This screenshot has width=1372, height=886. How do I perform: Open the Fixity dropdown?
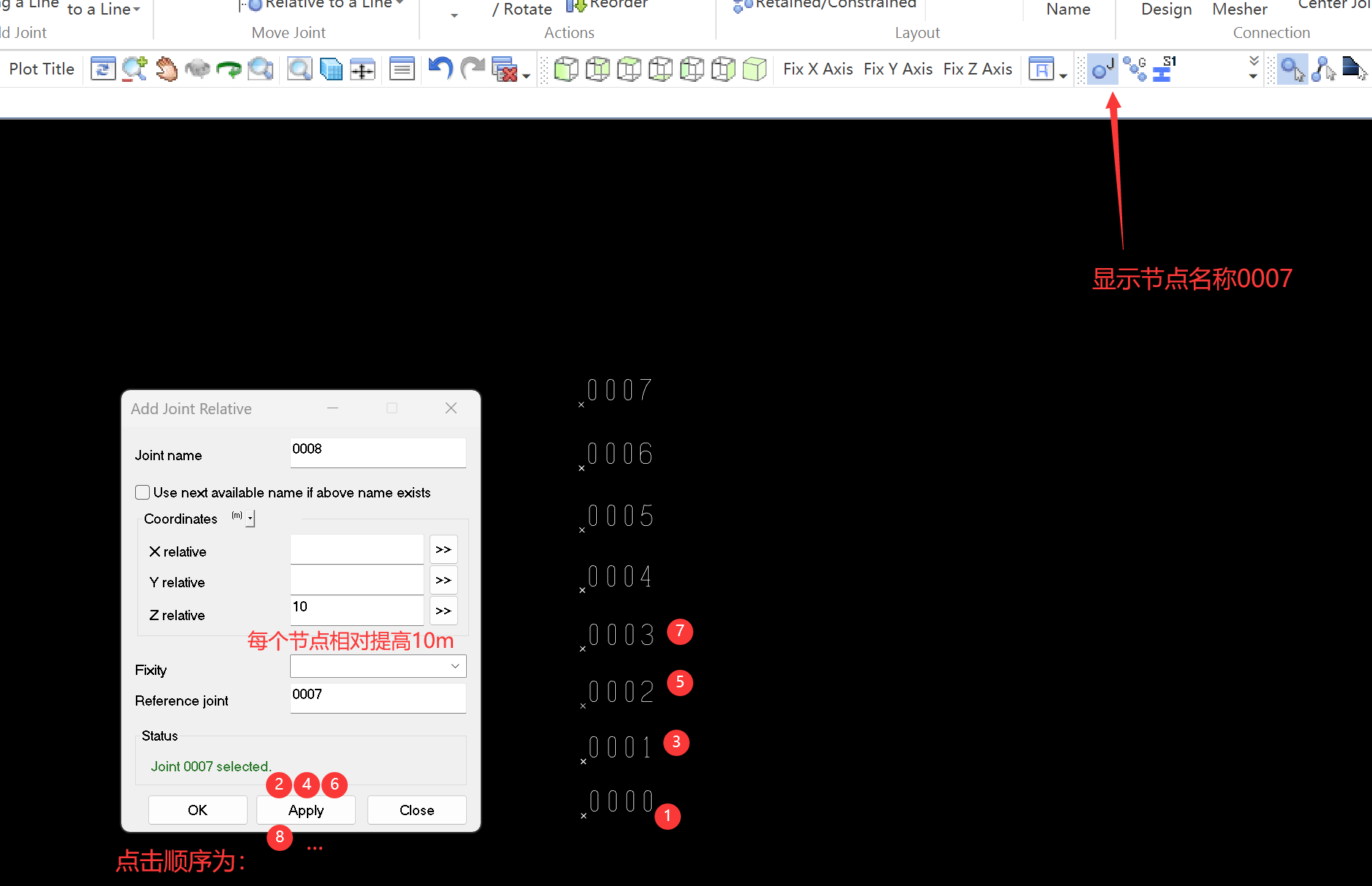pos(378,666)
